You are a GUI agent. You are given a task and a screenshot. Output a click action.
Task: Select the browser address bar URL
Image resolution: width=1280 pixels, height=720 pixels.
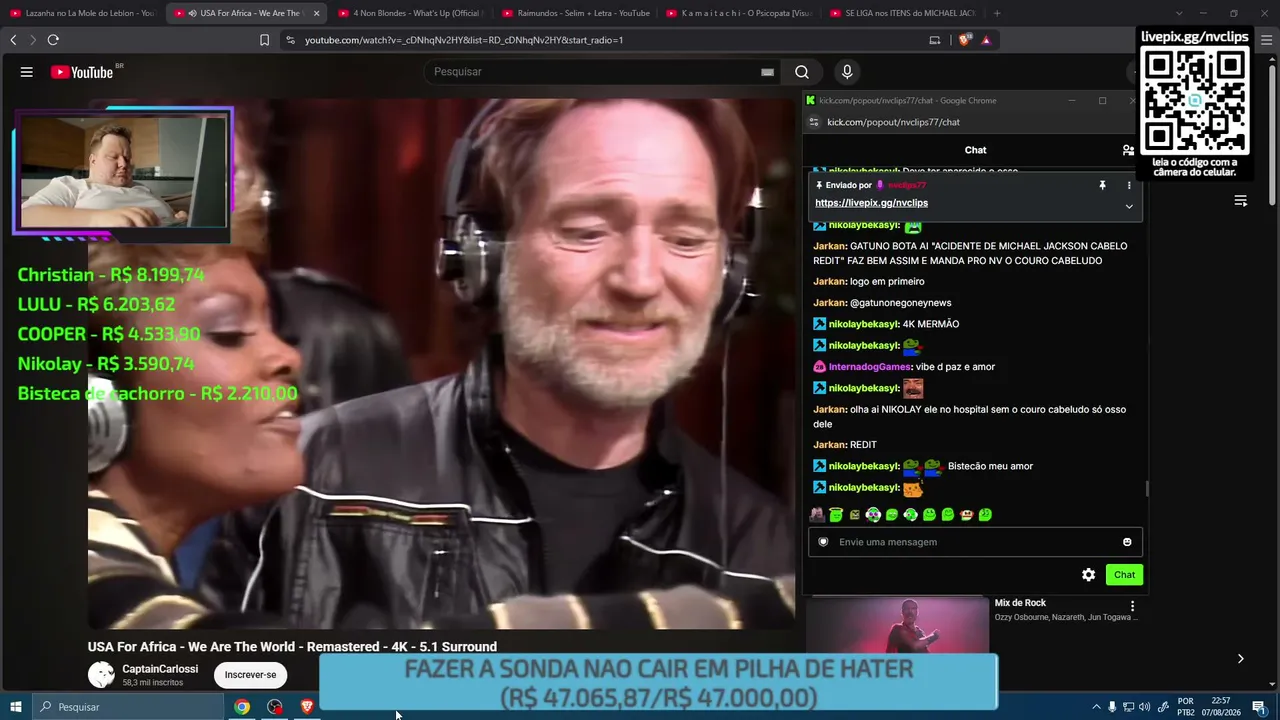464,40
